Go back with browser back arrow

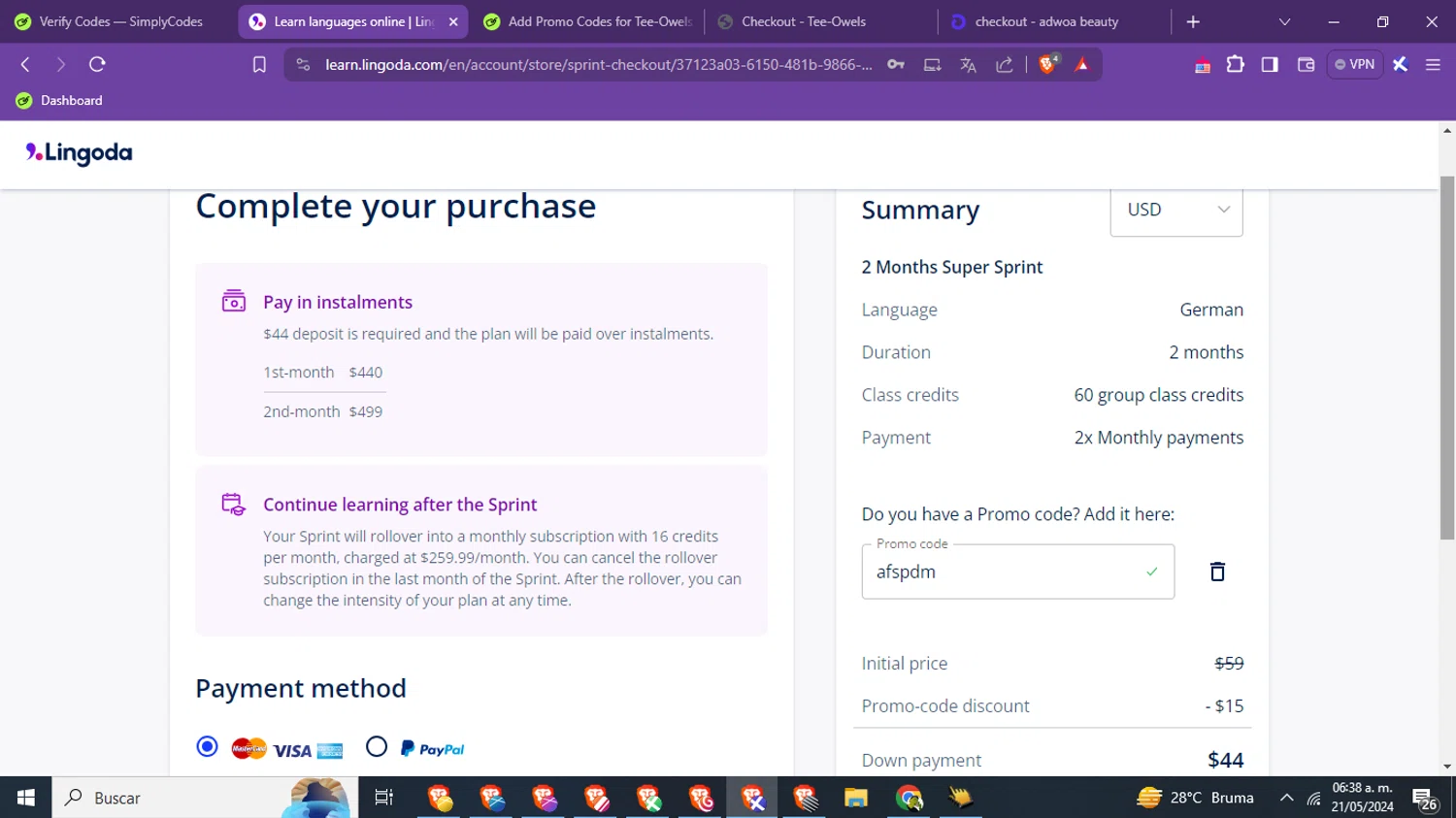tap(26, 64)
